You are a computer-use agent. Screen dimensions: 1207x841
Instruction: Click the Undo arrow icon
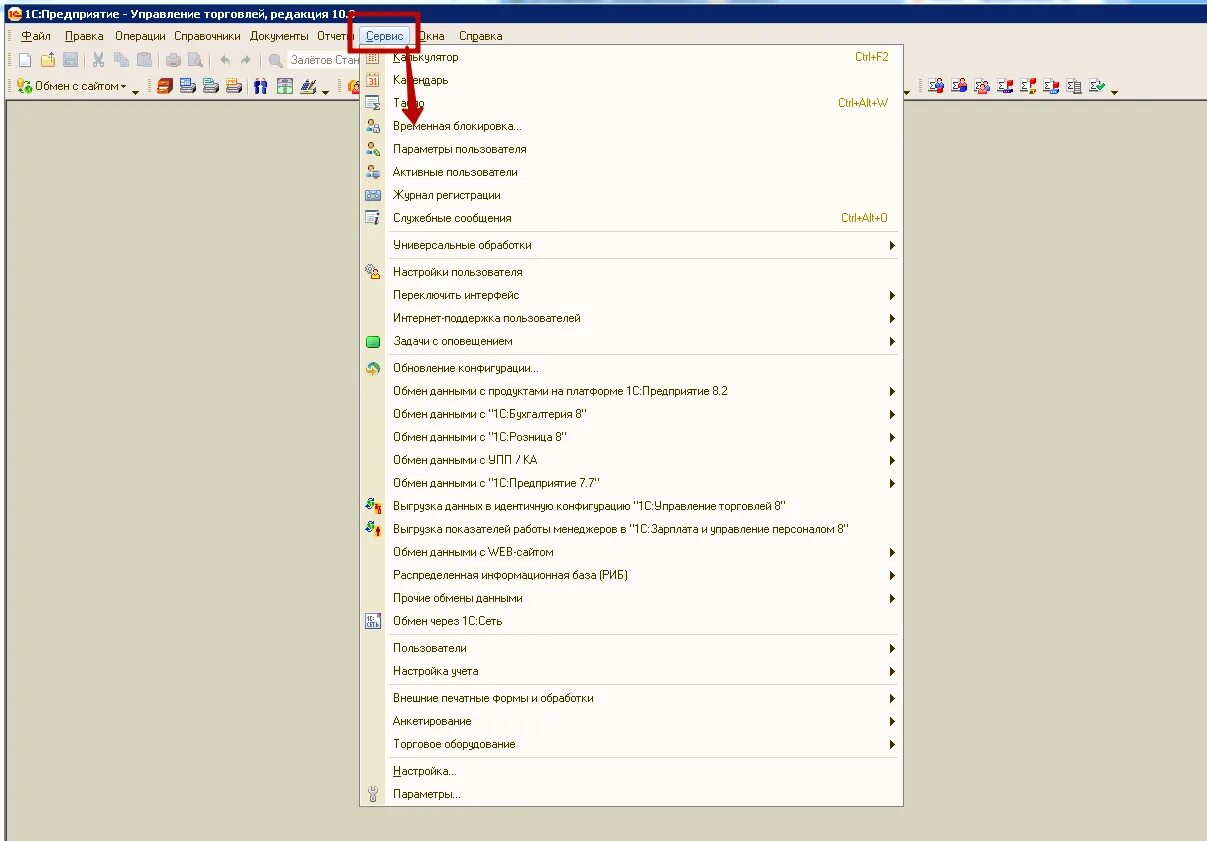pyautogui.click(x=225, y=60)
